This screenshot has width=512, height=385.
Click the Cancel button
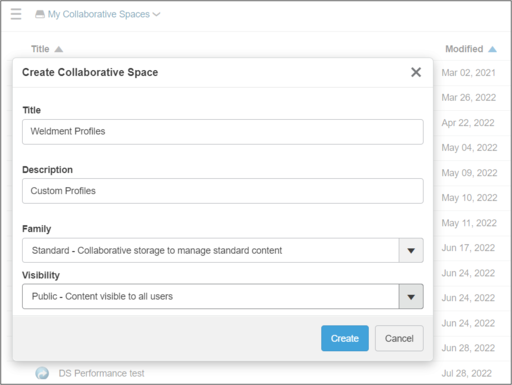click(399, 338)
